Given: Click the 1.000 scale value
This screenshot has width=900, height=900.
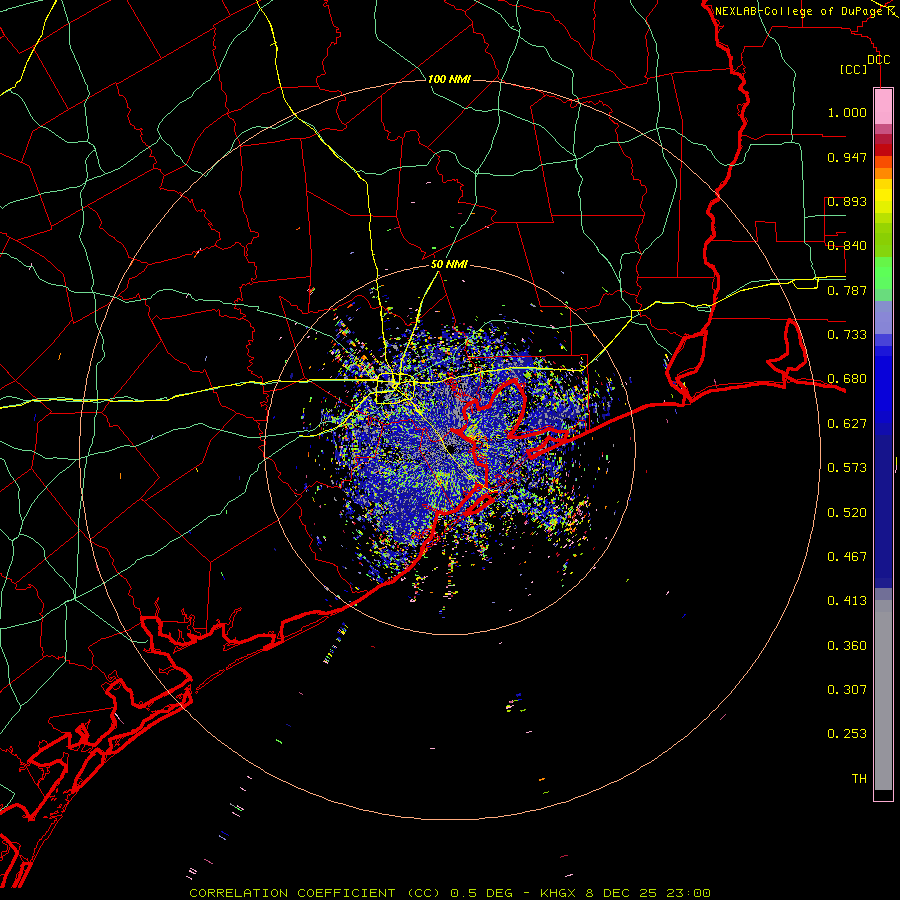Looking at the screenshot, I should click(x=847, y=112).
